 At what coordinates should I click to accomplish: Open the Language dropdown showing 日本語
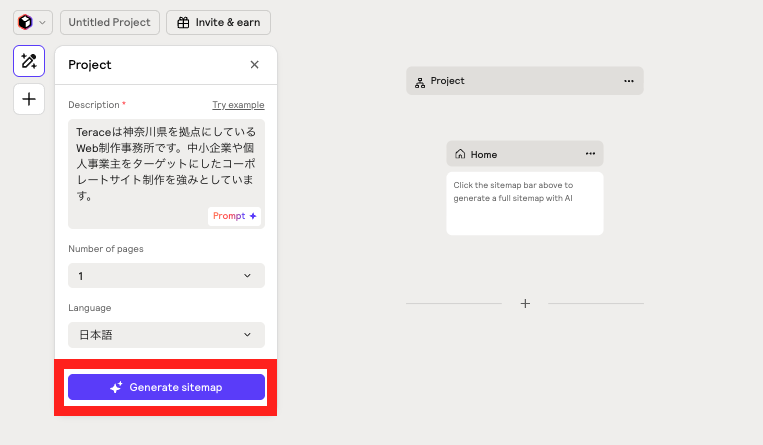click(166, 335)
